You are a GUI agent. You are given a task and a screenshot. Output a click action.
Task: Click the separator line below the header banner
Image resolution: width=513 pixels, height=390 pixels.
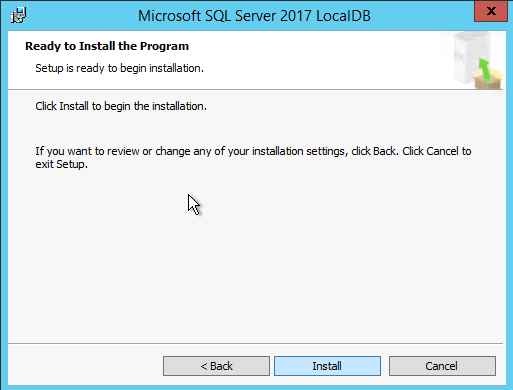(x=255, y=89)
